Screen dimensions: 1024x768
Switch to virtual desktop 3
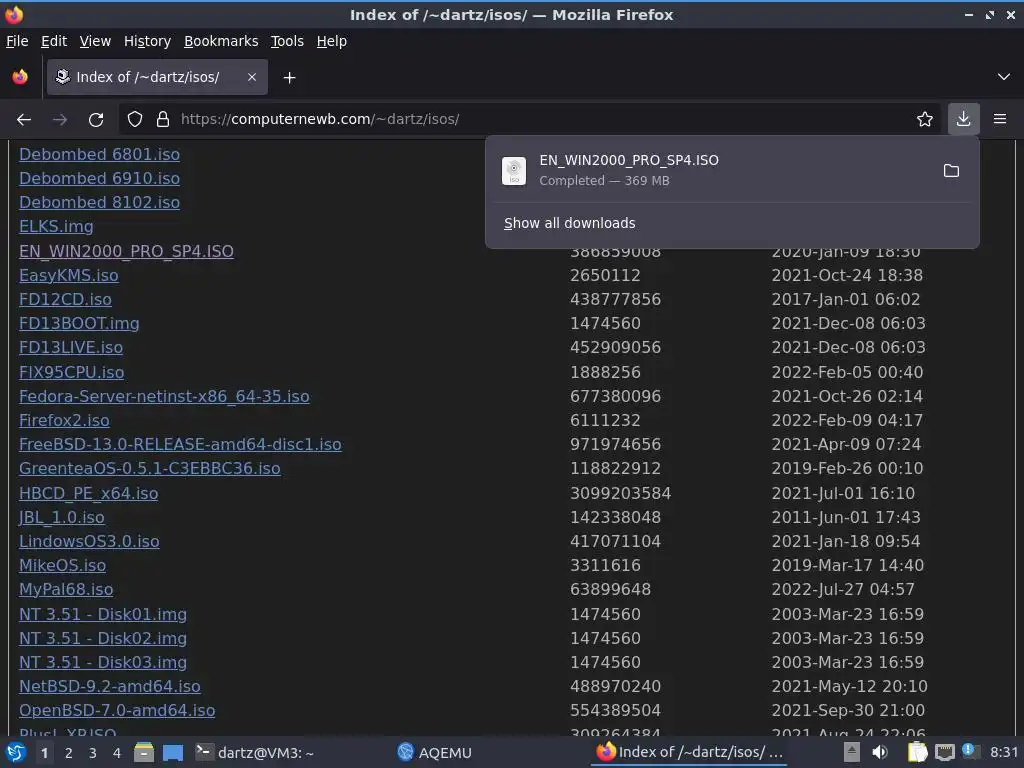93,753
